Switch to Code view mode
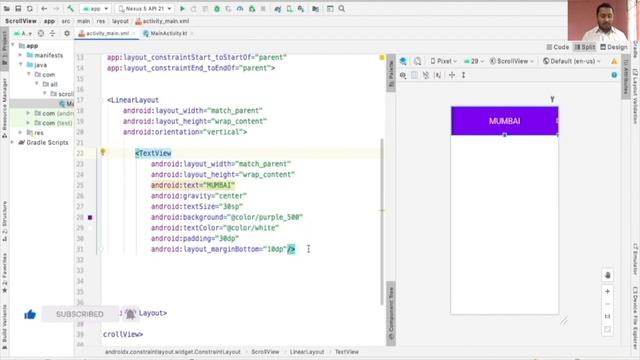The image size is (640, 360). tap(558, 47)
